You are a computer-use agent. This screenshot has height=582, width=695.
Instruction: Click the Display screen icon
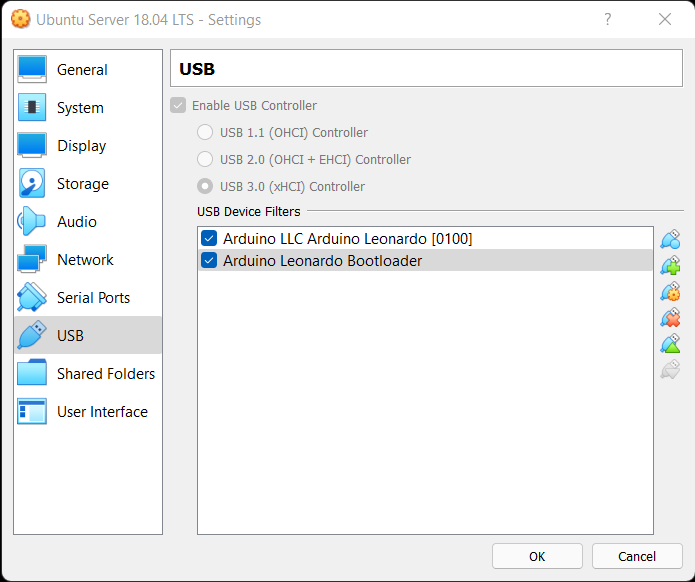(32, 145)
